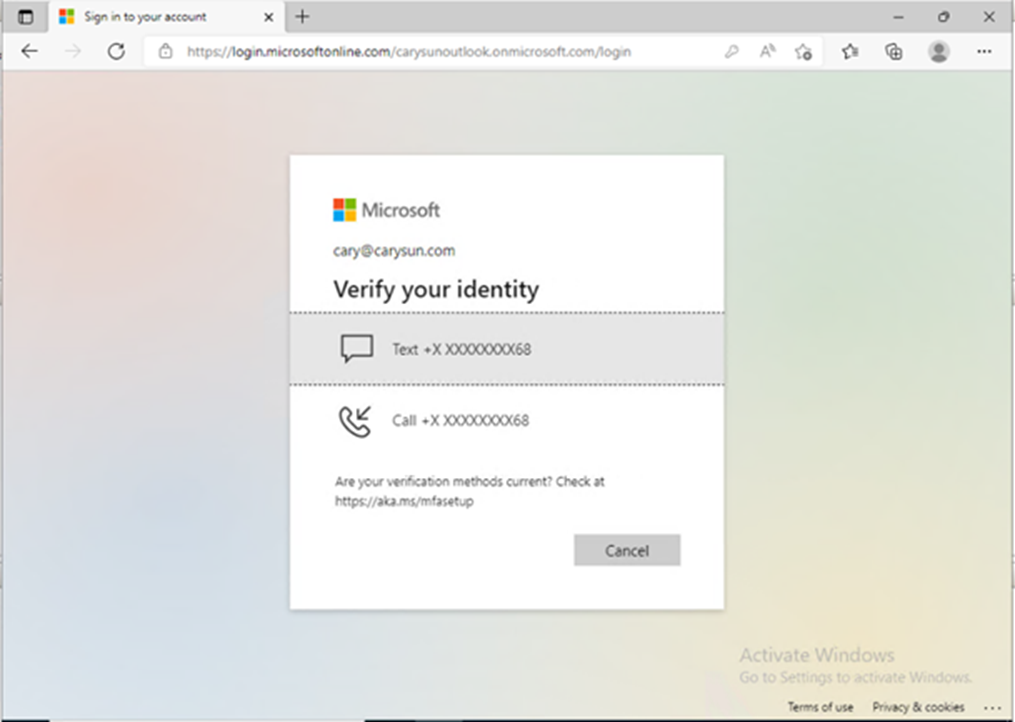Click the incoming phone call icon
The width and height of the screenshot is (1015, 722).
click(355, 421)
